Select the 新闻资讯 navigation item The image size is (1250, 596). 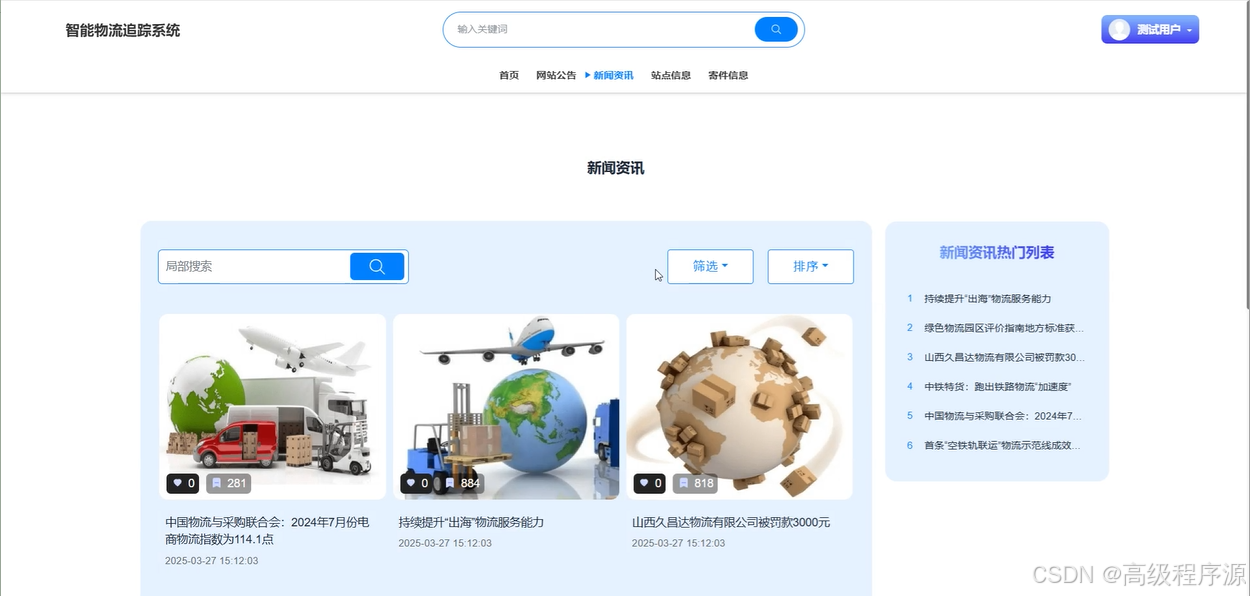(x=613, y=75)
